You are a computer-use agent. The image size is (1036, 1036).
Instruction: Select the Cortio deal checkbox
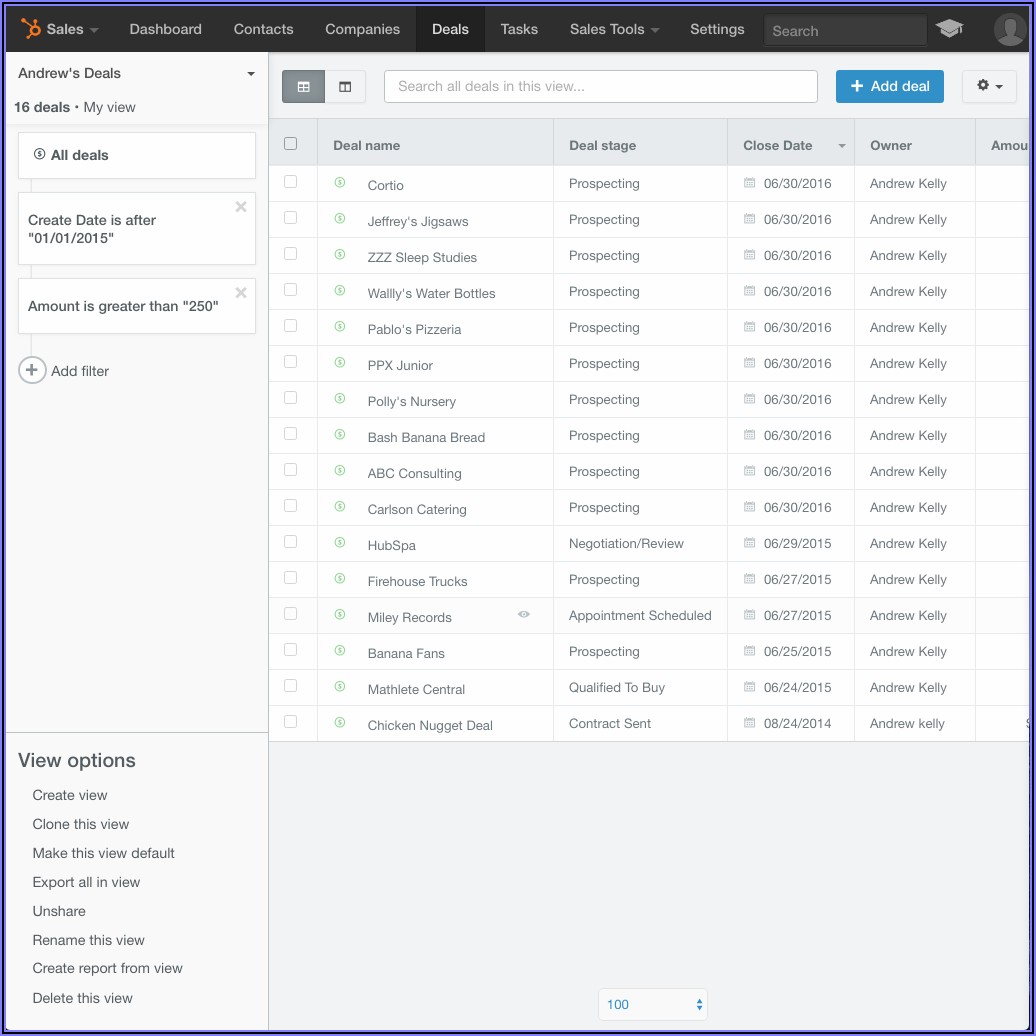[291, 182]
